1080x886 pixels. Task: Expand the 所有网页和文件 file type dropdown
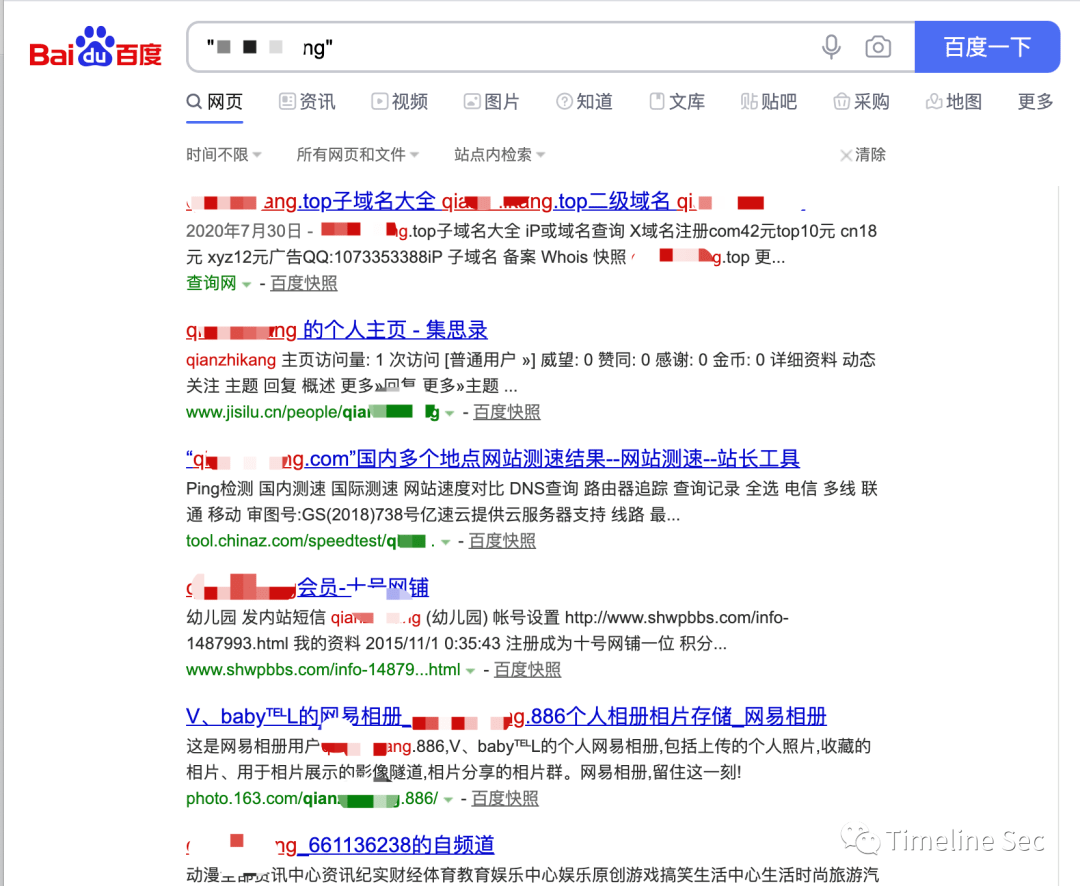tap(357, 154)
